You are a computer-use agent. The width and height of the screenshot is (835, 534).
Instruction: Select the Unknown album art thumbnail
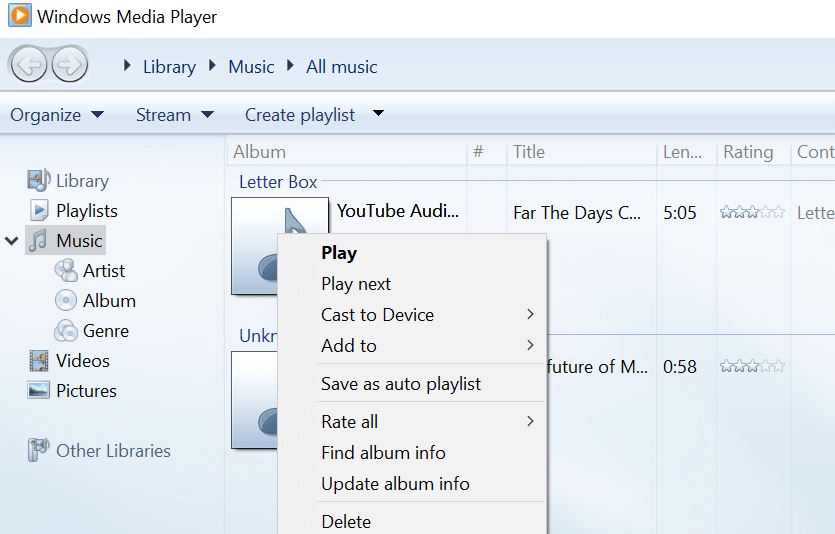coord(255,399)
